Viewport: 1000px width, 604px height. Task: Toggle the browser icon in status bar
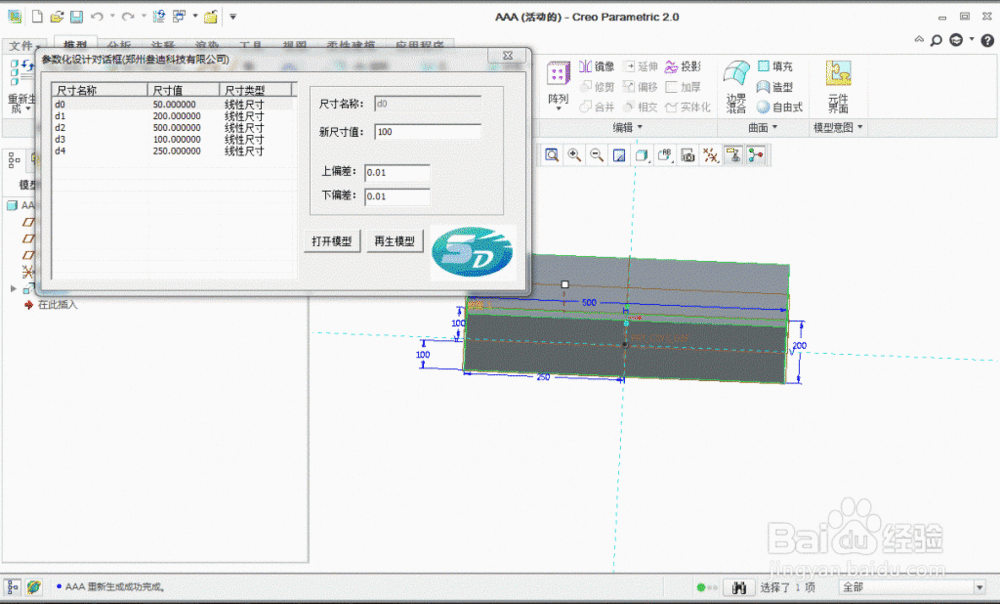pos(34,587)
